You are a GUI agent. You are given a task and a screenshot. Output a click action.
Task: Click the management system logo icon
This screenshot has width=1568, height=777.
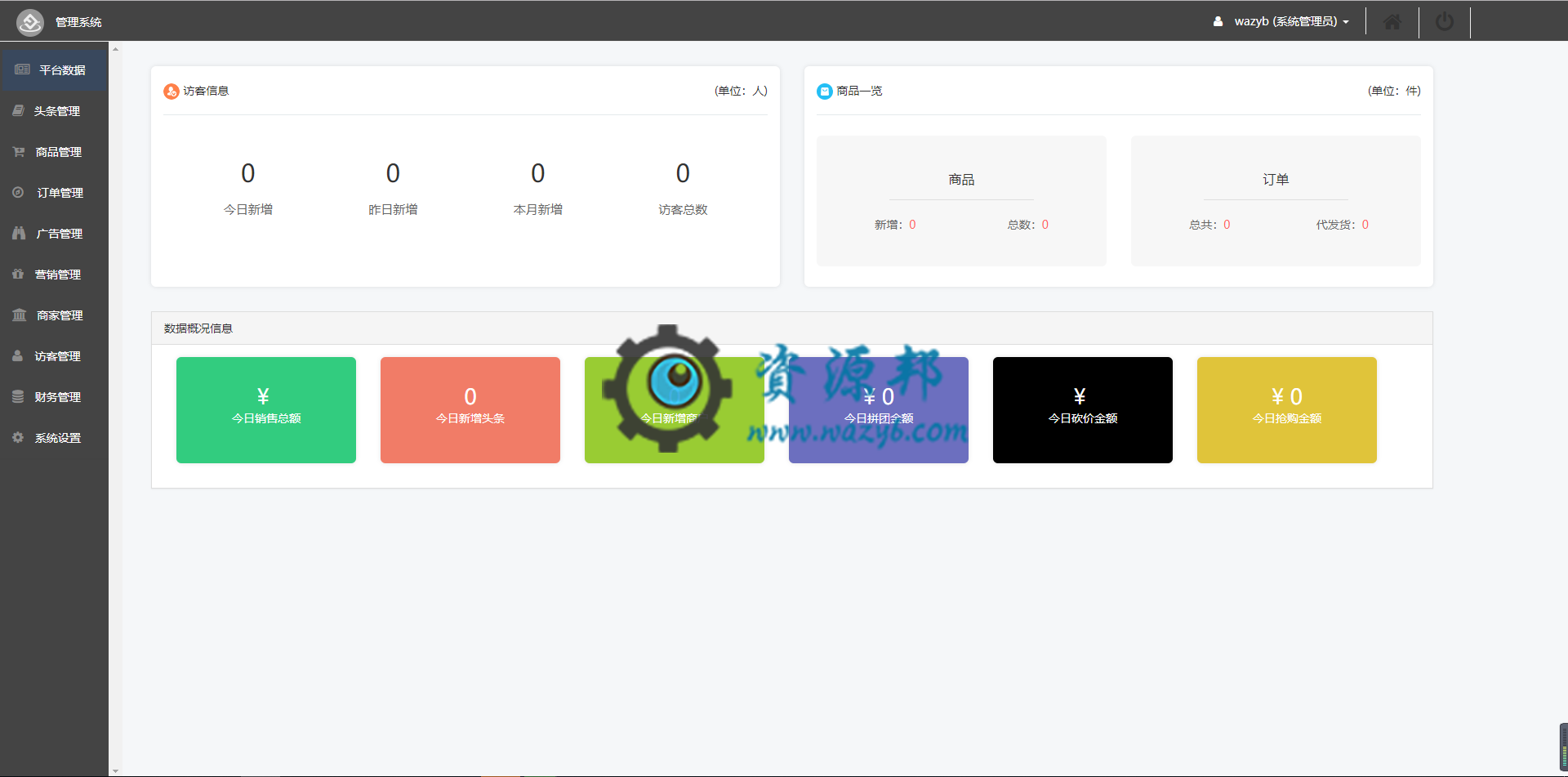coord(30,22)
